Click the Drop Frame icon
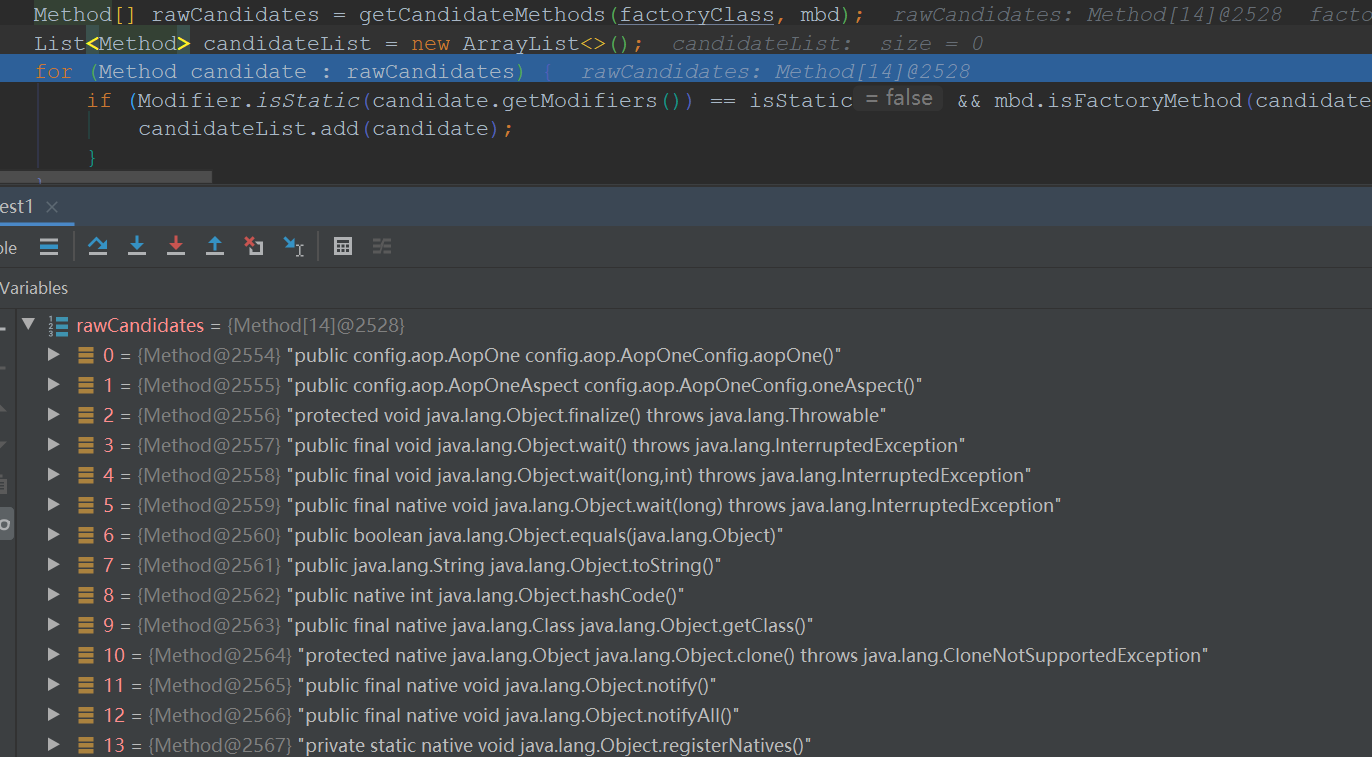 click(x=254, y=246)
